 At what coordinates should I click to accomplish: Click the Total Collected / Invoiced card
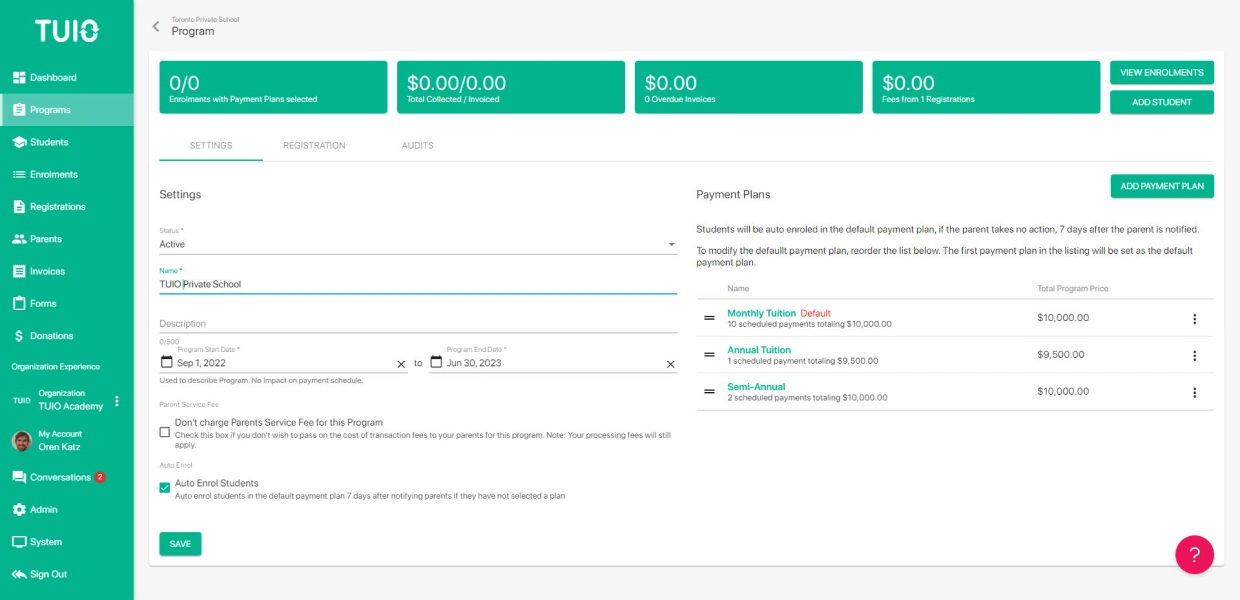pyautogui.click(x=511, y=87)
